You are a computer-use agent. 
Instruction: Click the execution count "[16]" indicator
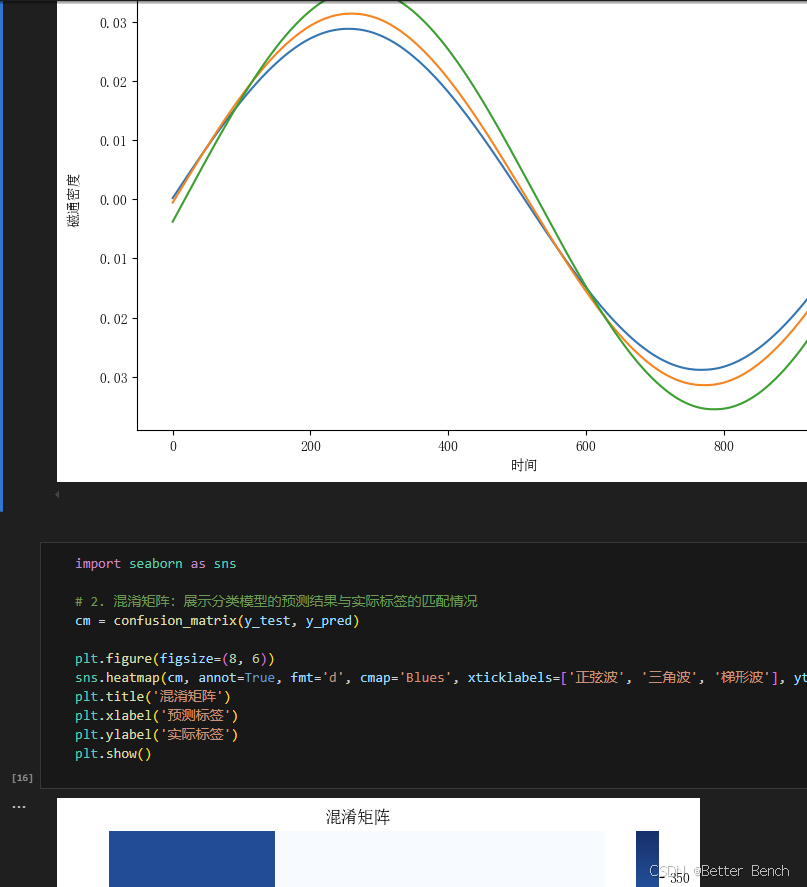(x=21, y=777)
